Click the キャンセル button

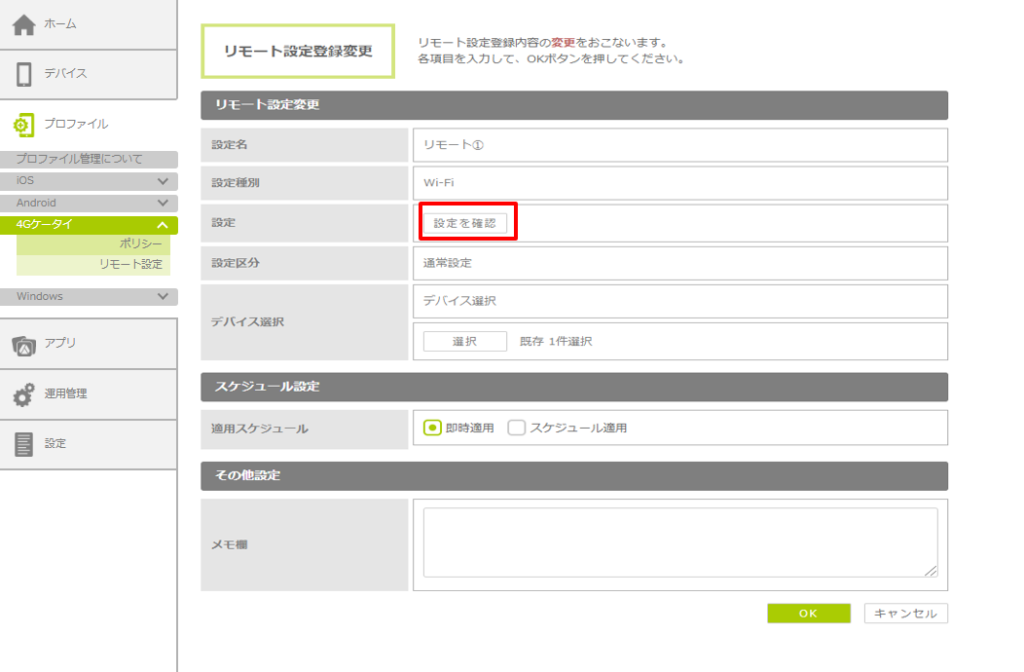click(x=905, y=614)
